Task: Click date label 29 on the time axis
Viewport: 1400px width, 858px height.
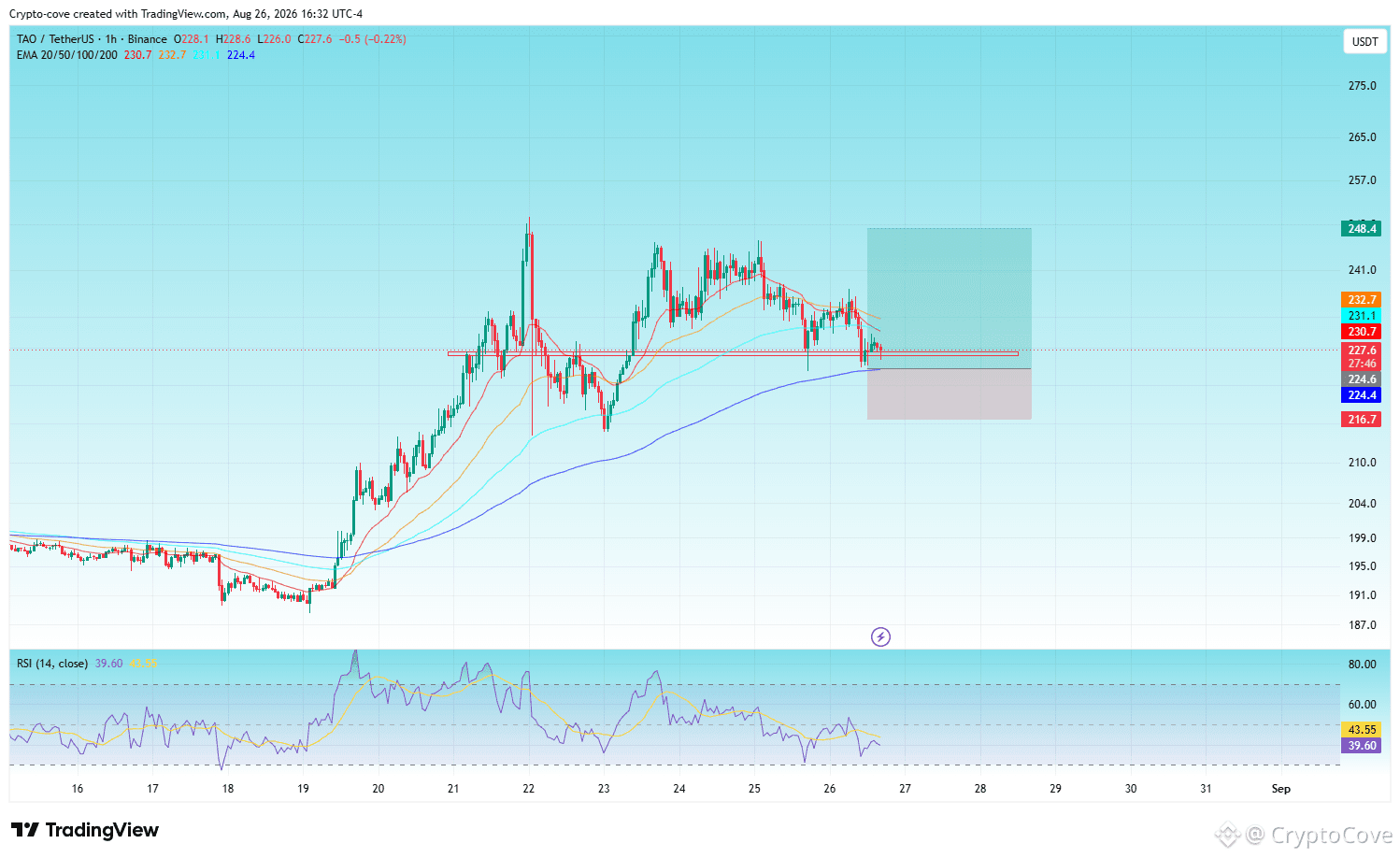Action: [1055, 789]
